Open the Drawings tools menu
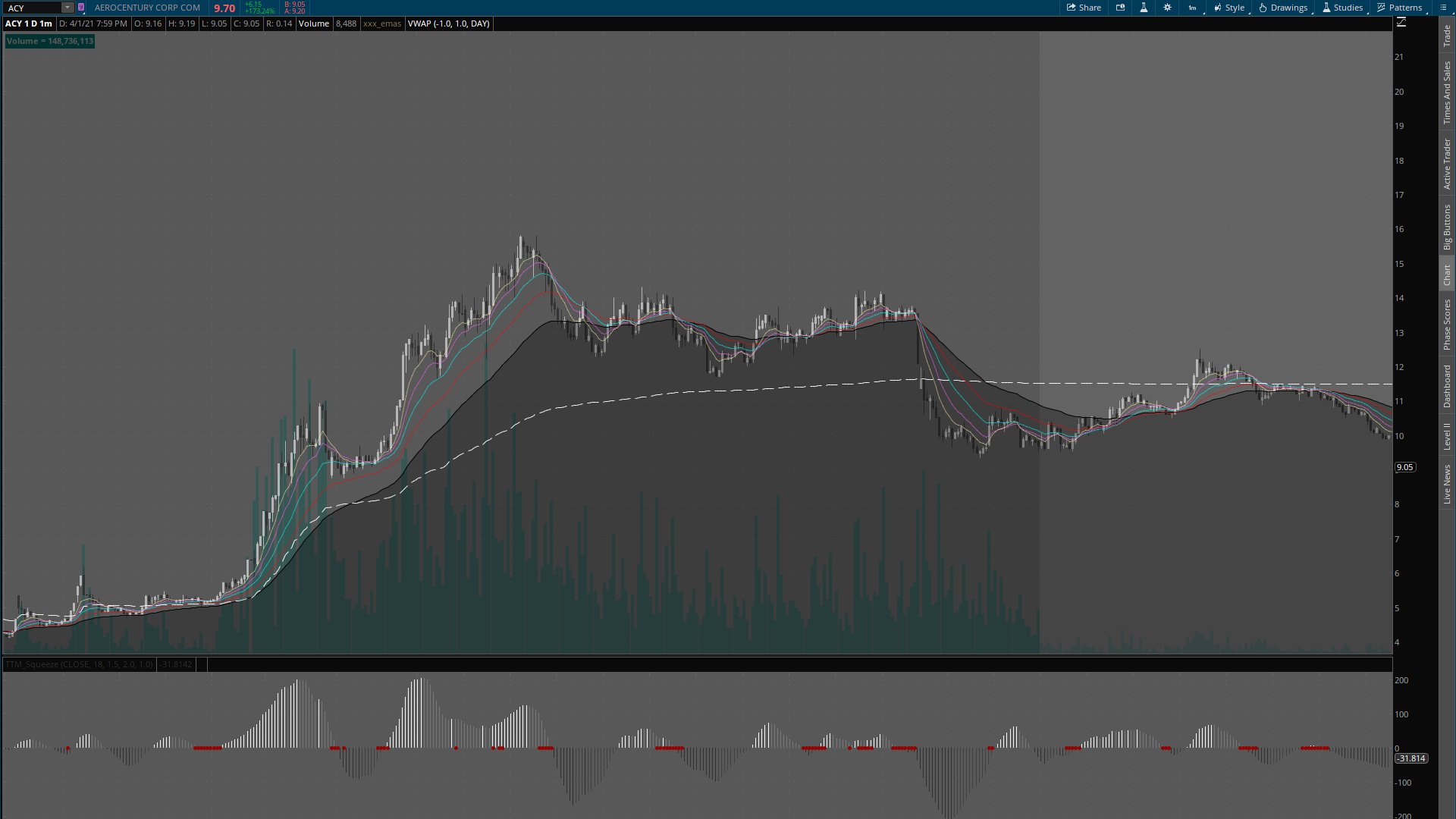Image resolution: width=1456 pixels, height=819 pixels. [1283, 8]
